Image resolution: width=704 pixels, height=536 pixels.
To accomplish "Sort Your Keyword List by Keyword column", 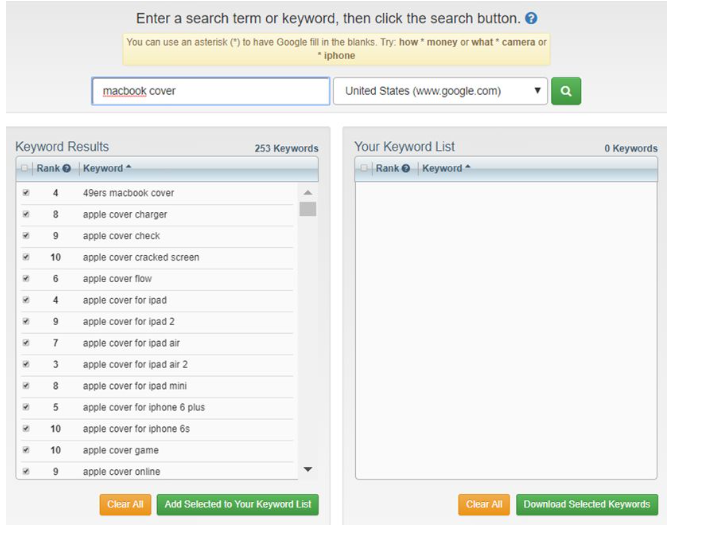I will pyautogui.click(x=446, y=168).
